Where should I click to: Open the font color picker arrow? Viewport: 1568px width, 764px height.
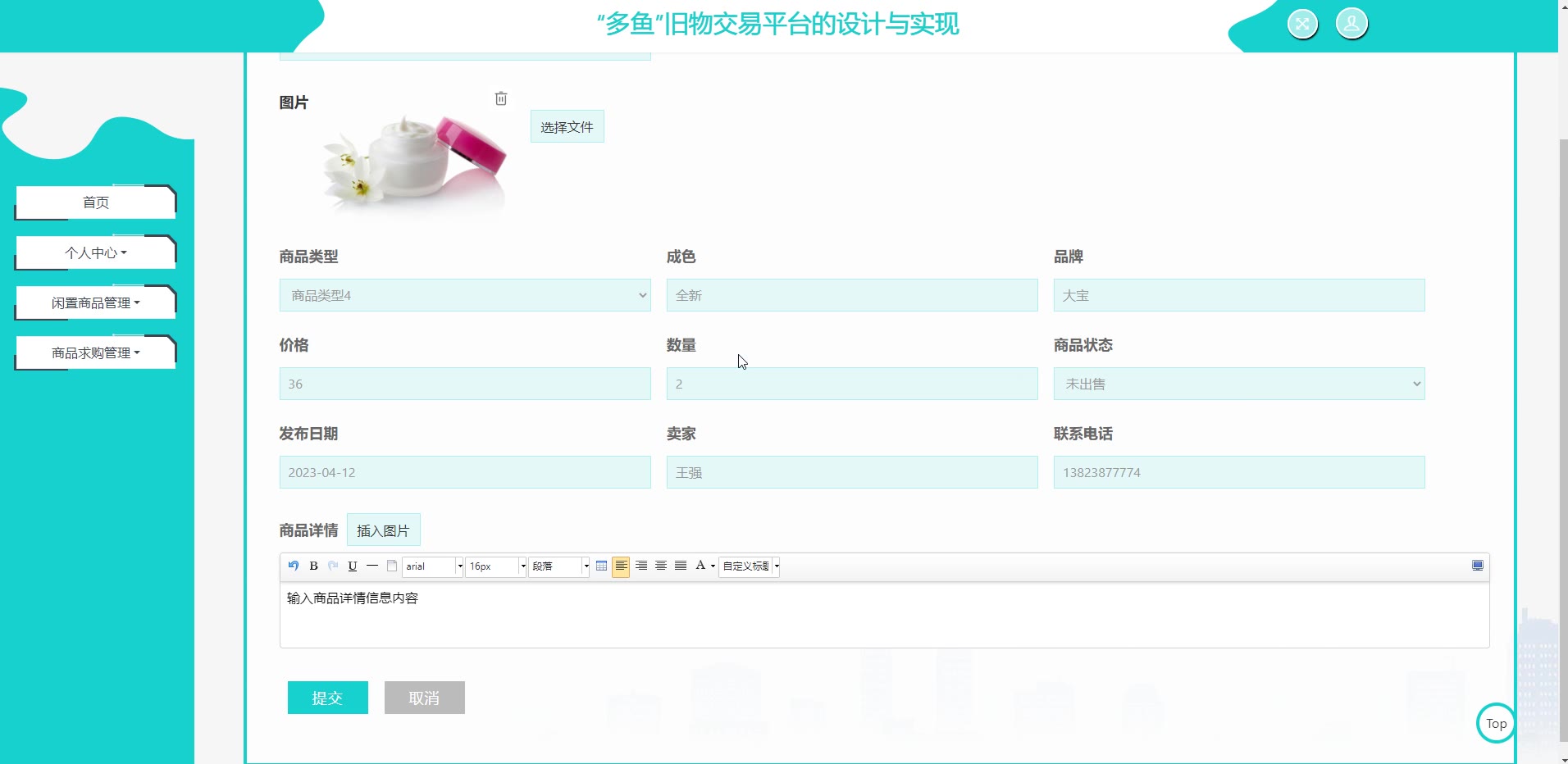coord(713,566)
